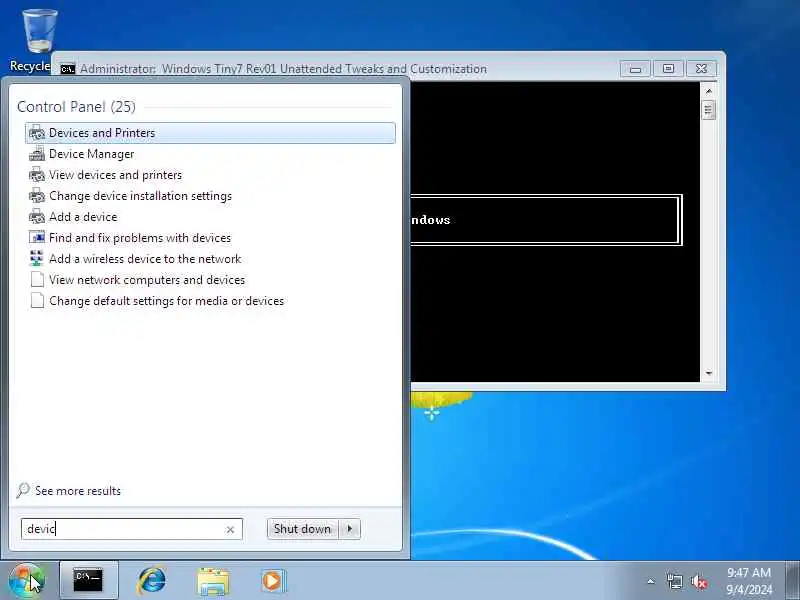Open View network computers and devices
This screenshot has height=600, width=800.
210,280
